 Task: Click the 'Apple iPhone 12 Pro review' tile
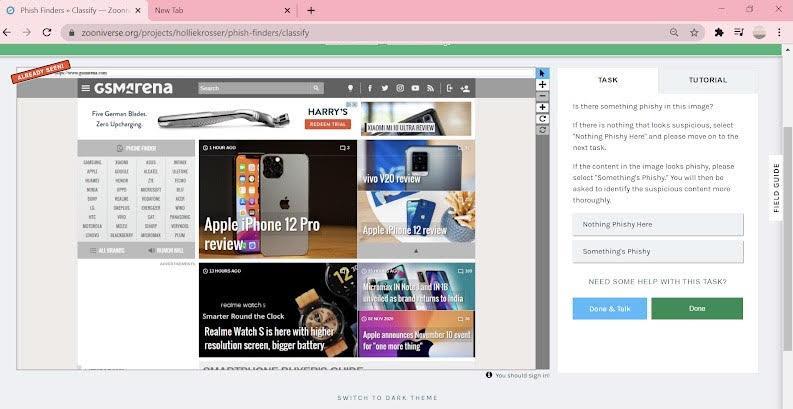[278, 199]
